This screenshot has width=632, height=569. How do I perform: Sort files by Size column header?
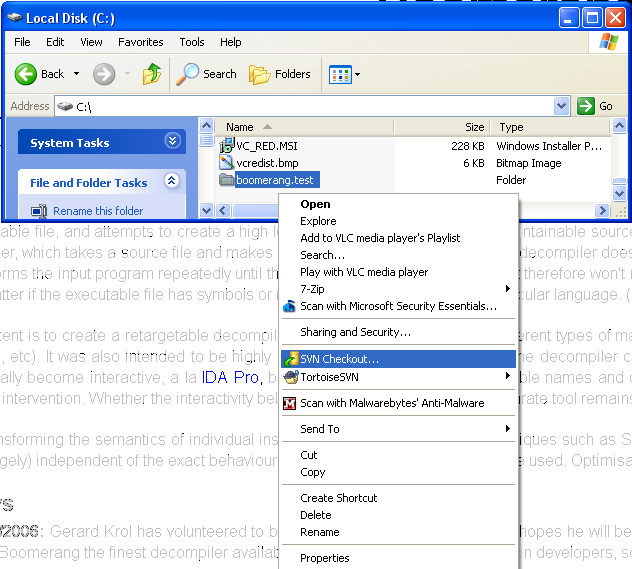coord(474,127)
